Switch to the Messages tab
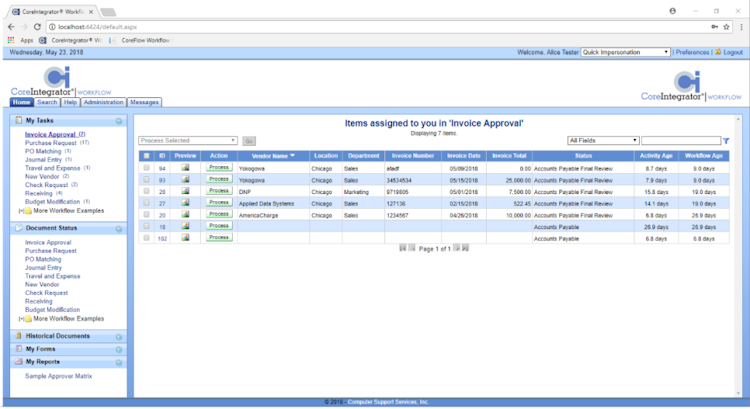750x409 pixels. (x=144, y=102)
